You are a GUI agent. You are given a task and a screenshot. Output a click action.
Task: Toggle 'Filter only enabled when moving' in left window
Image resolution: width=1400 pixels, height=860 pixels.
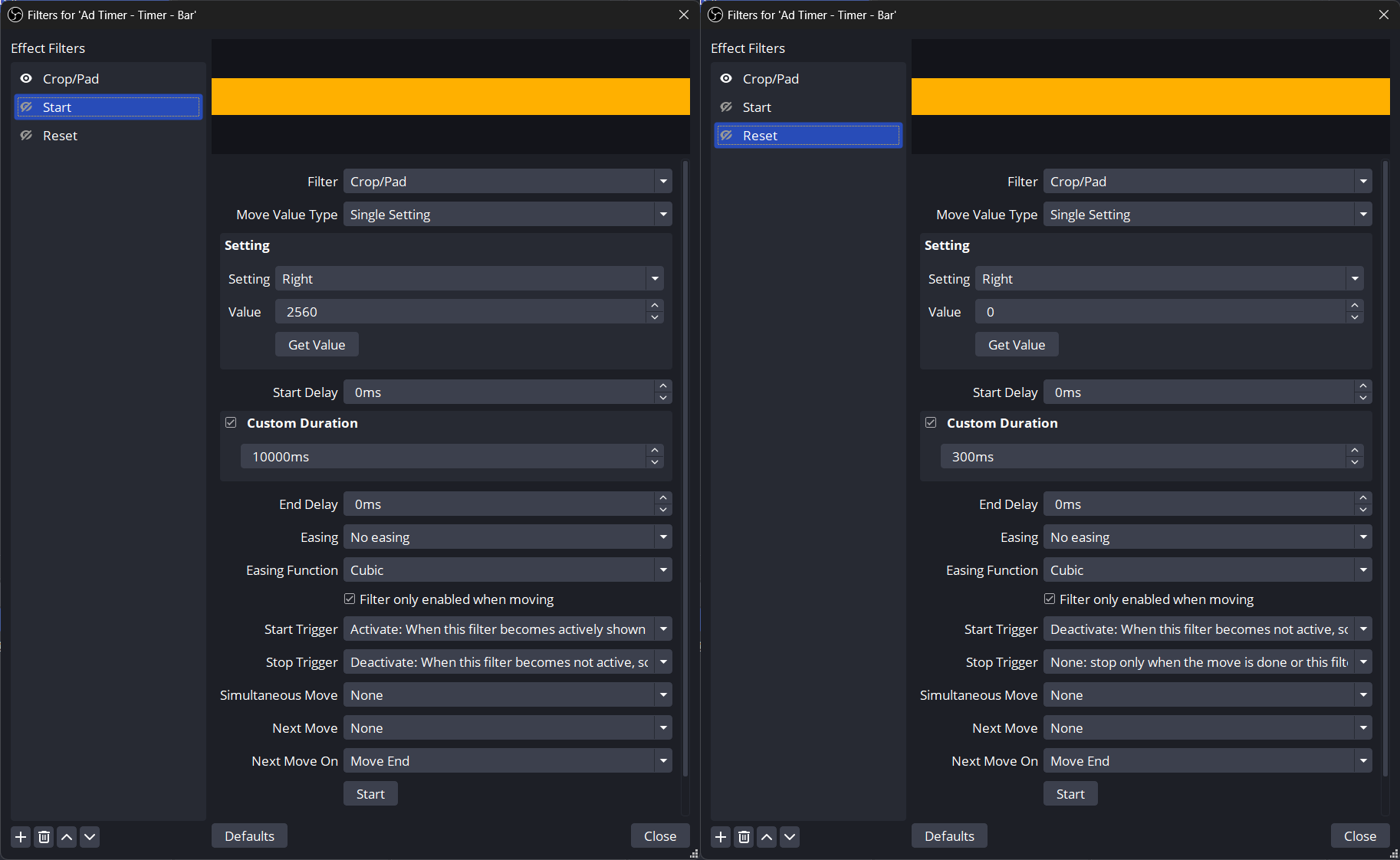(350, 599)
